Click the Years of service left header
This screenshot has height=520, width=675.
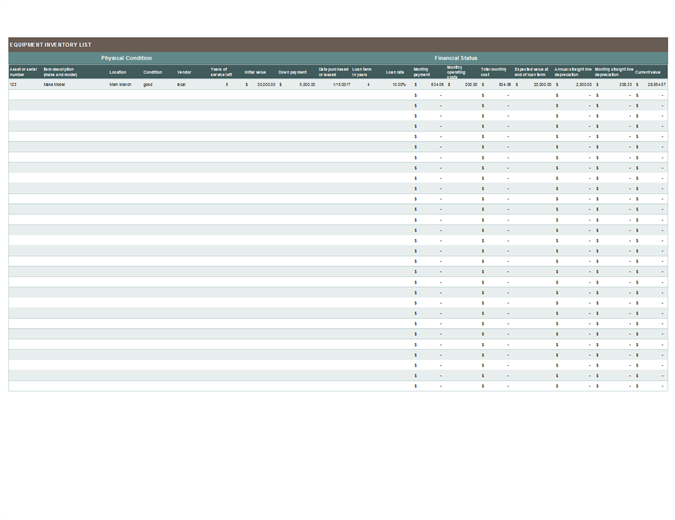(221, 72)
